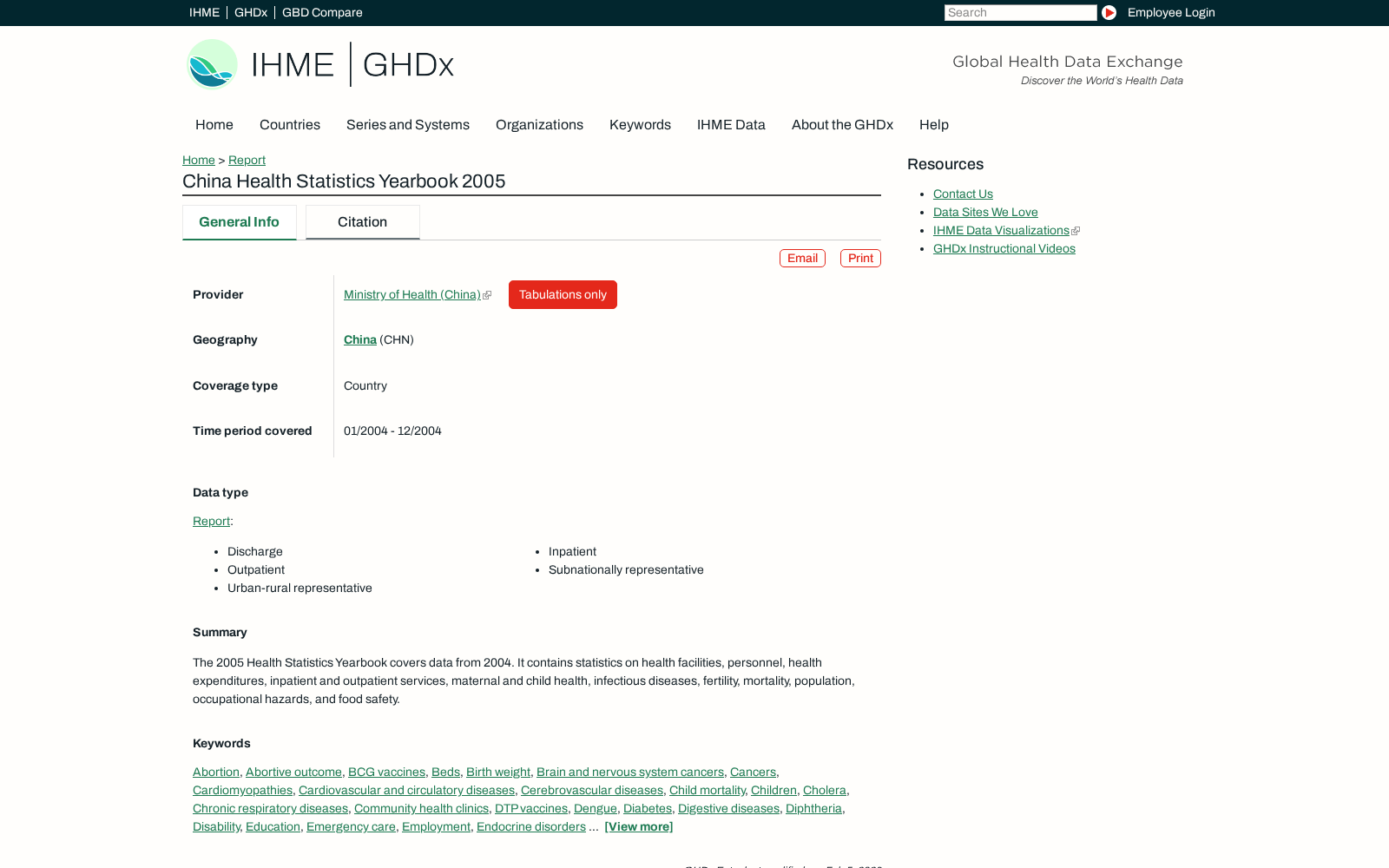Click the Beds keyword
This screenshot has width=1389, height=868.
445,772
